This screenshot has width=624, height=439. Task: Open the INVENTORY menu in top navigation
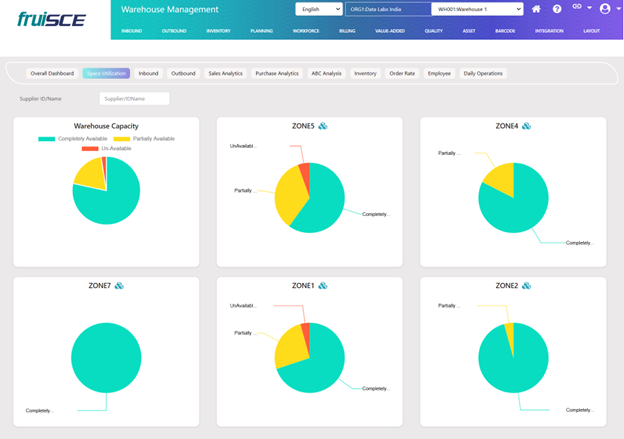(x=217, y=31)
